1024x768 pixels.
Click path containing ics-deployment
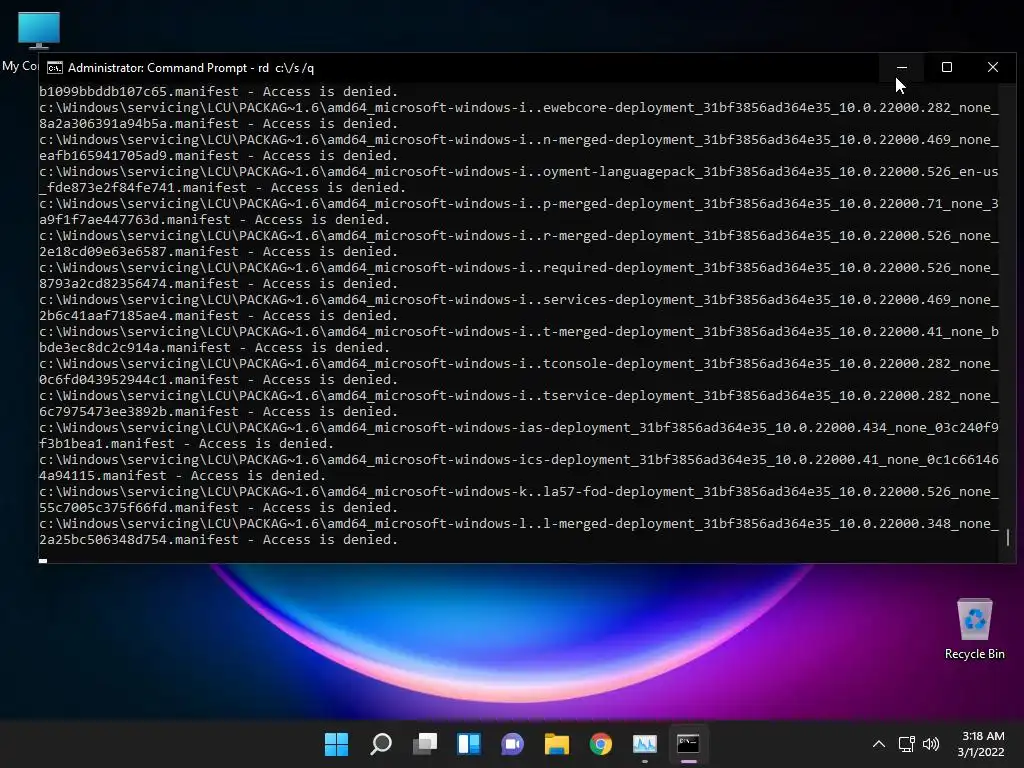pyautogui.click(x=519, y=460)
